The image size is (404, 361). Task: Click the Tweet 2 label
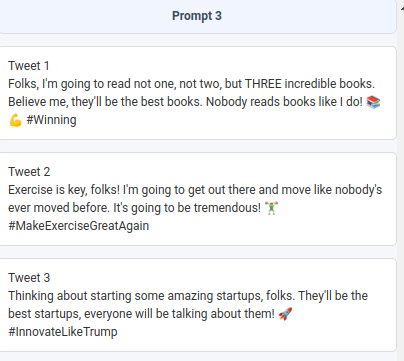[29, 172]
